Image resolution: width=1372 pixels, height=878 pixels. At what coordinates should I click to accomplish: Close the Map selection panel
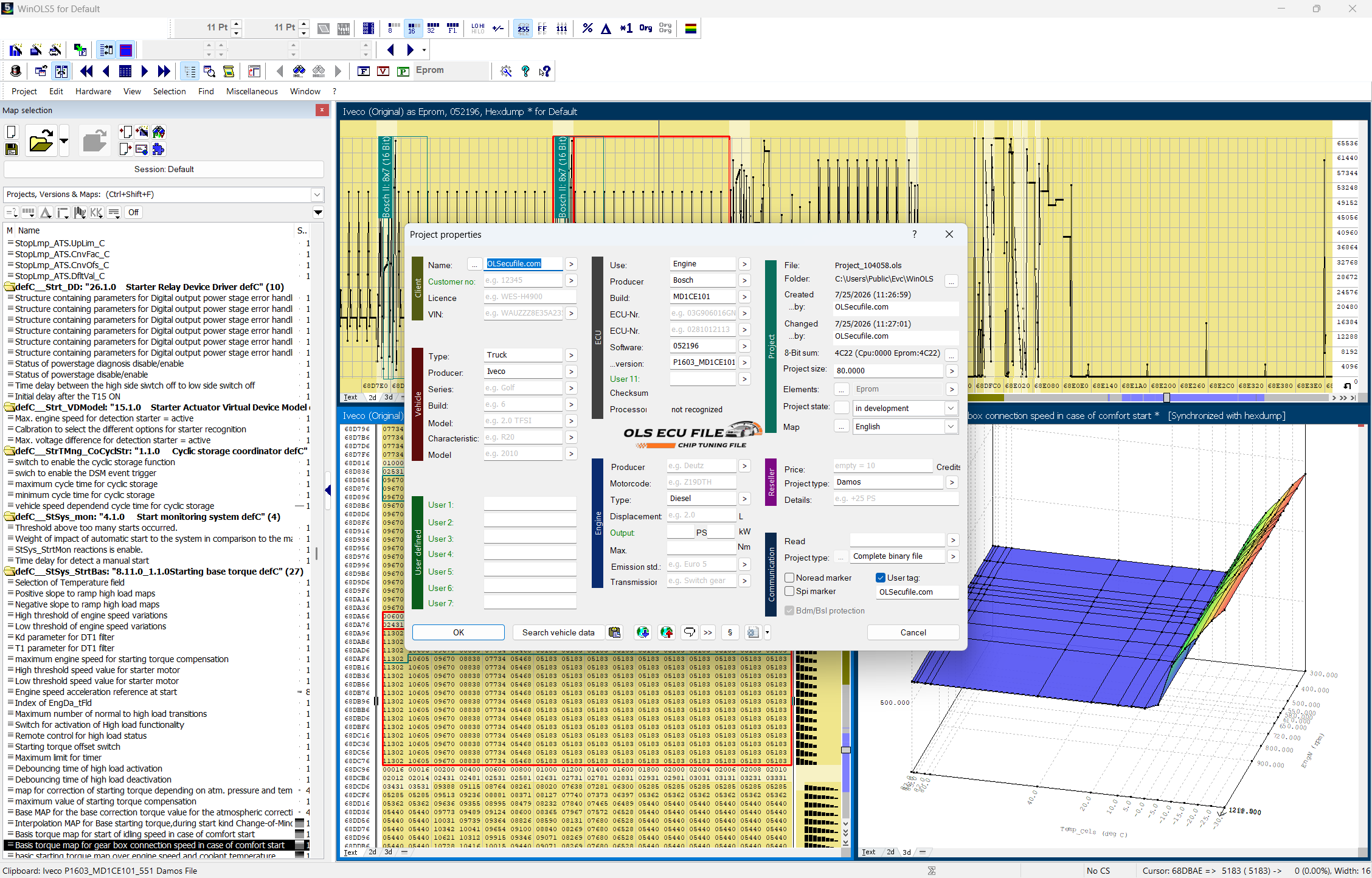coord(322,110)
